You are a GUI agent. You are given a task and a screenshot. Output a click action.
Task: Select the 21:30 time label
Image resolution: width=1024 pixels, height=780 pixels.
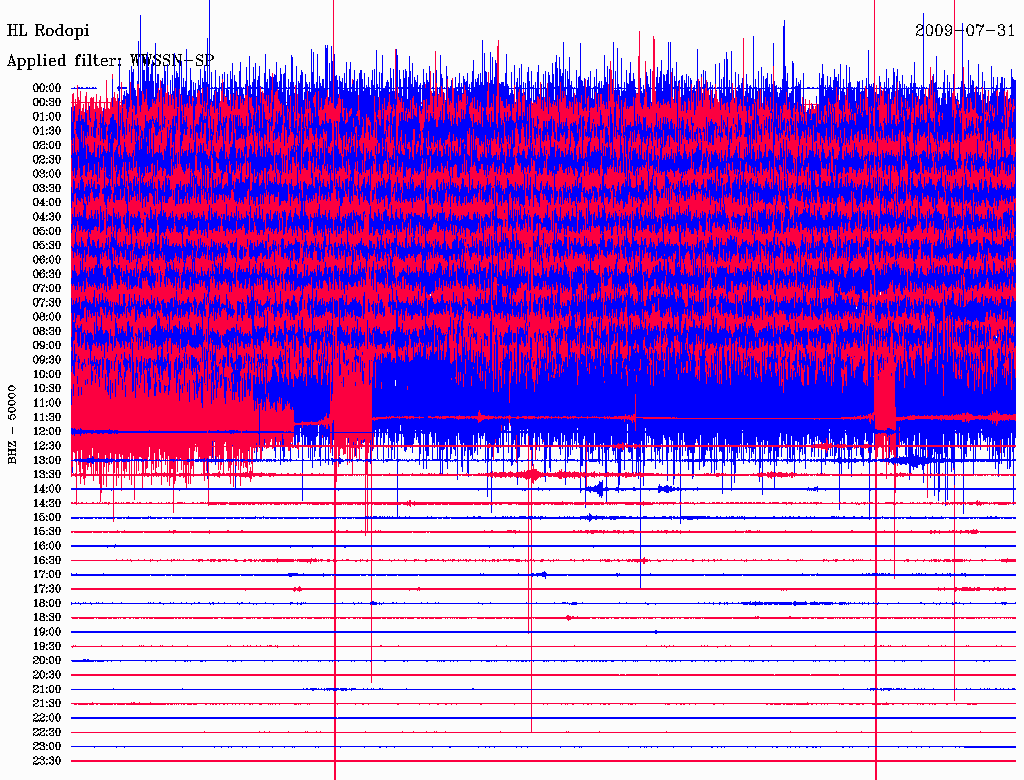(x=47, y=704)
